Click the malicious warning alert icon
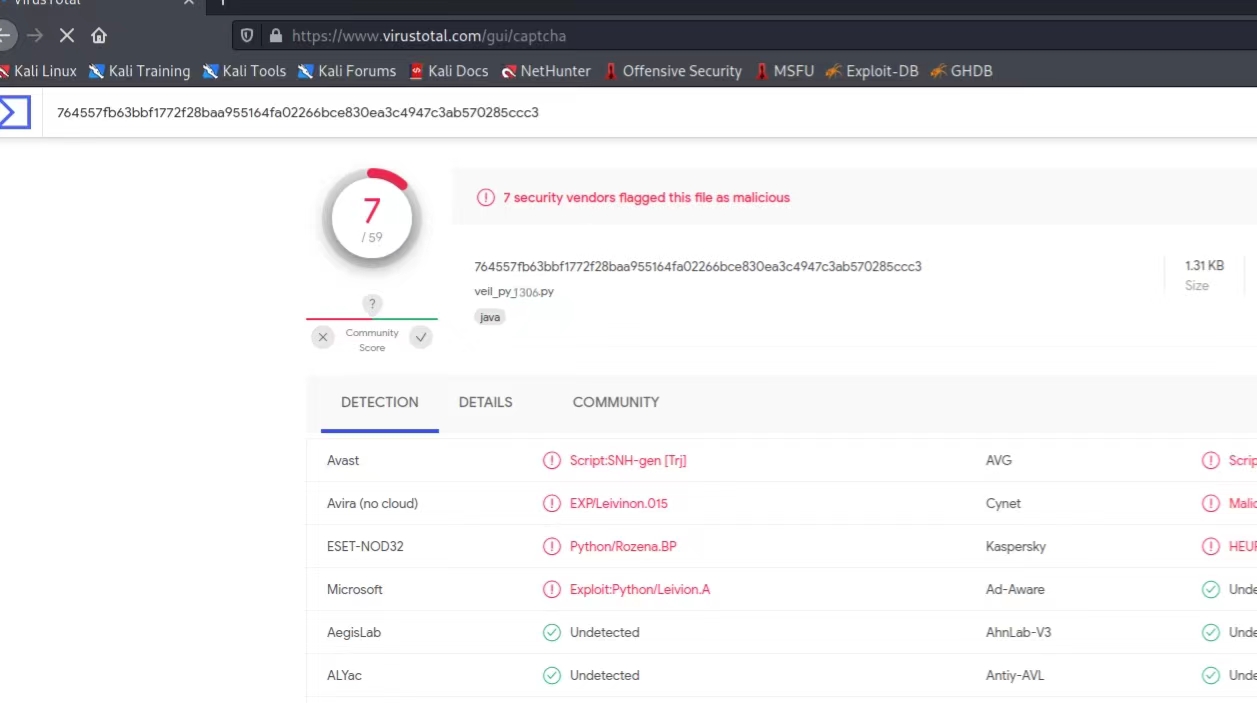Image resolution: width=1257 pixels, height=703 pixels. 486,198
